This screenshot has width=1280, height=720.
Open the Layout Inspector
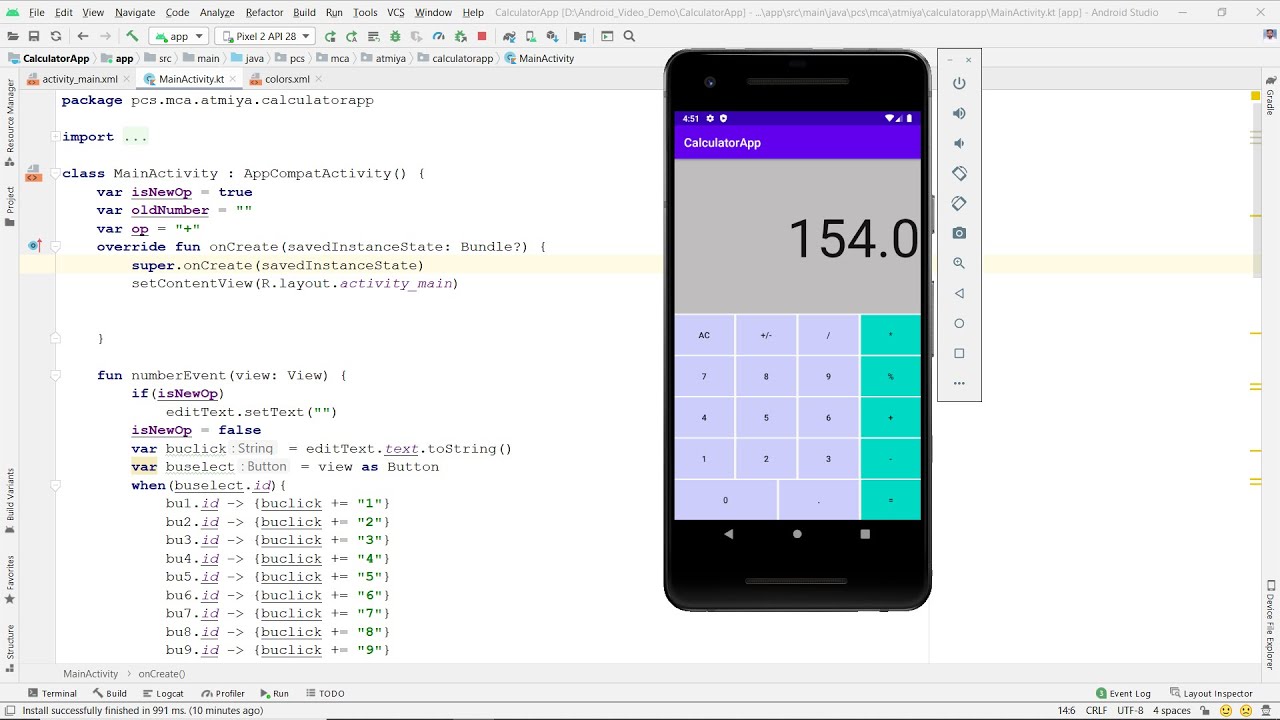click(1210, 693)
